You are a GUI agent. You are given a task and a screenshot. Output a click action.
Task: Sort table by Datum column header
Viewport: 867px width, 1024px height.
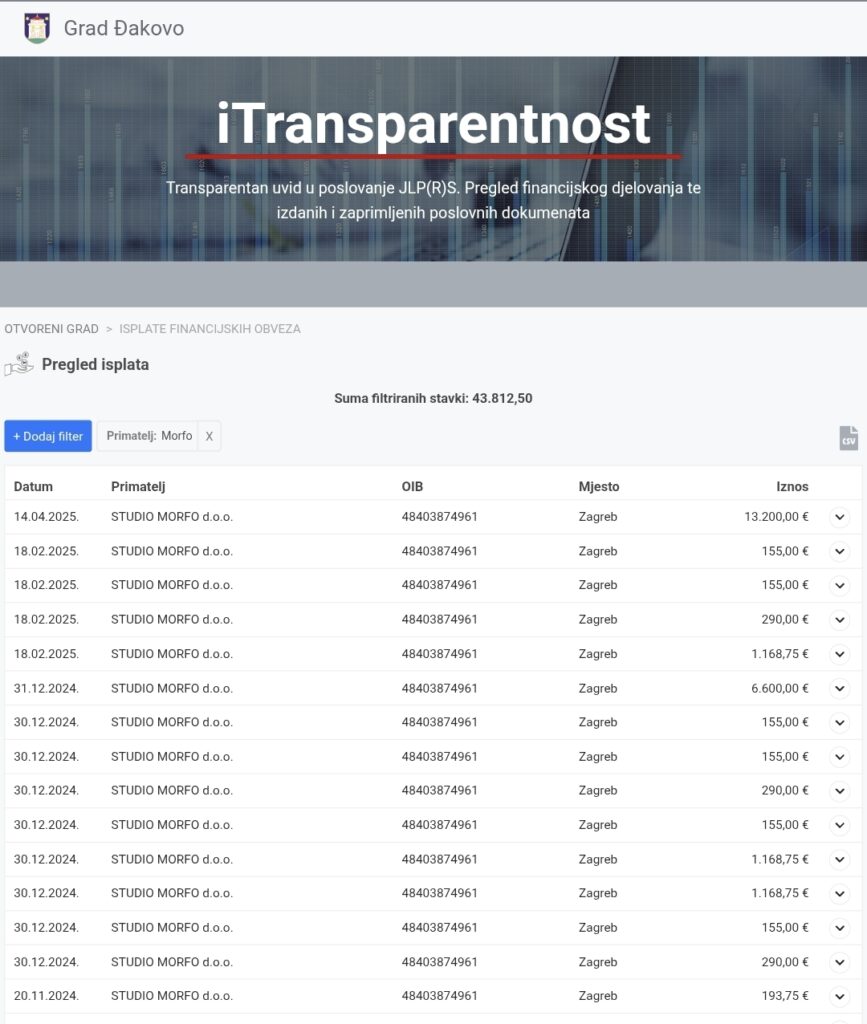point(33,487)
